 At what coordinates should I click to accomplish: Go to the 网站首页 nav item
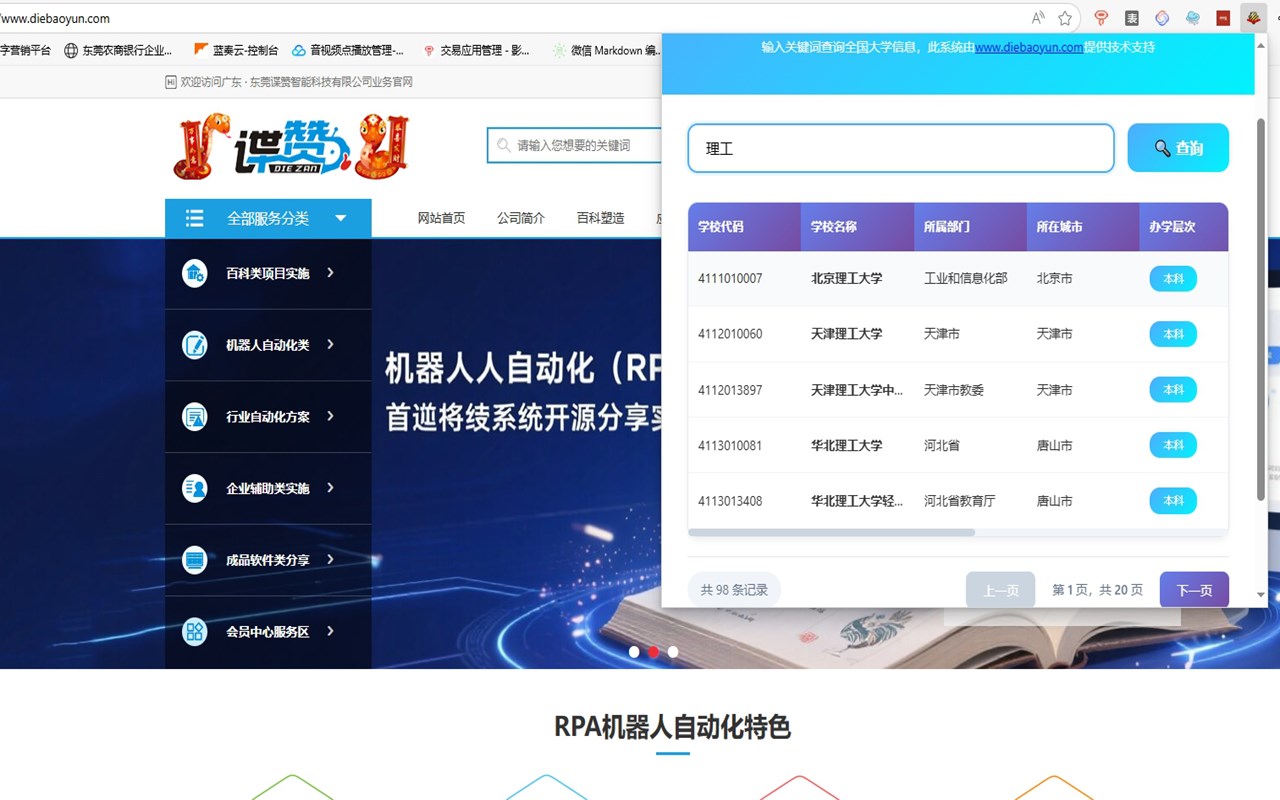[441, 218]
